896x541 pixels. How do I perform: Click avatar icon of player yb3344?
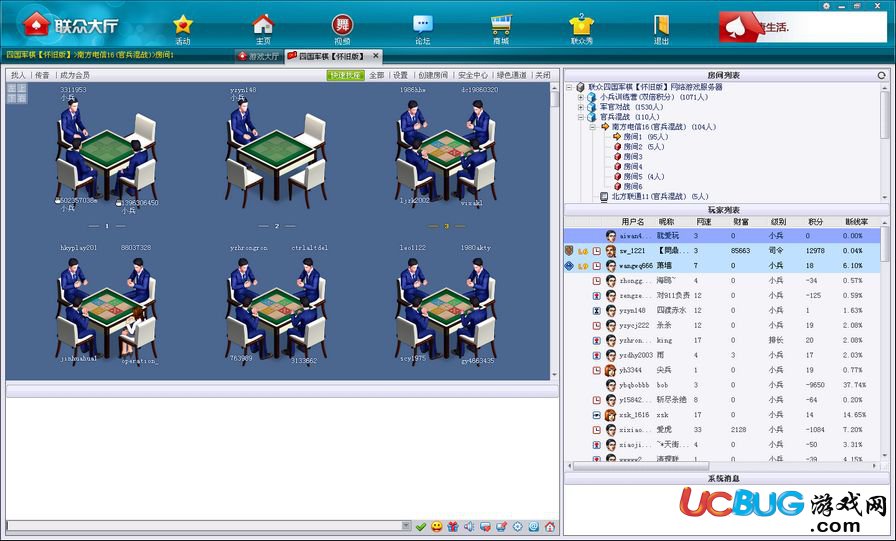[610, 370]
